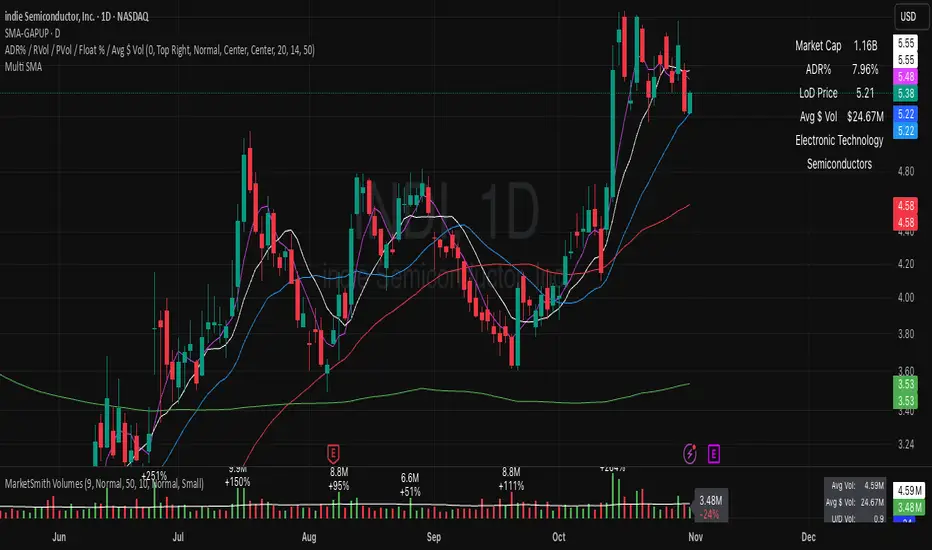The image size is (932, 550).
Task: Click the purple lightning bolt event icon
Action: 689,454
